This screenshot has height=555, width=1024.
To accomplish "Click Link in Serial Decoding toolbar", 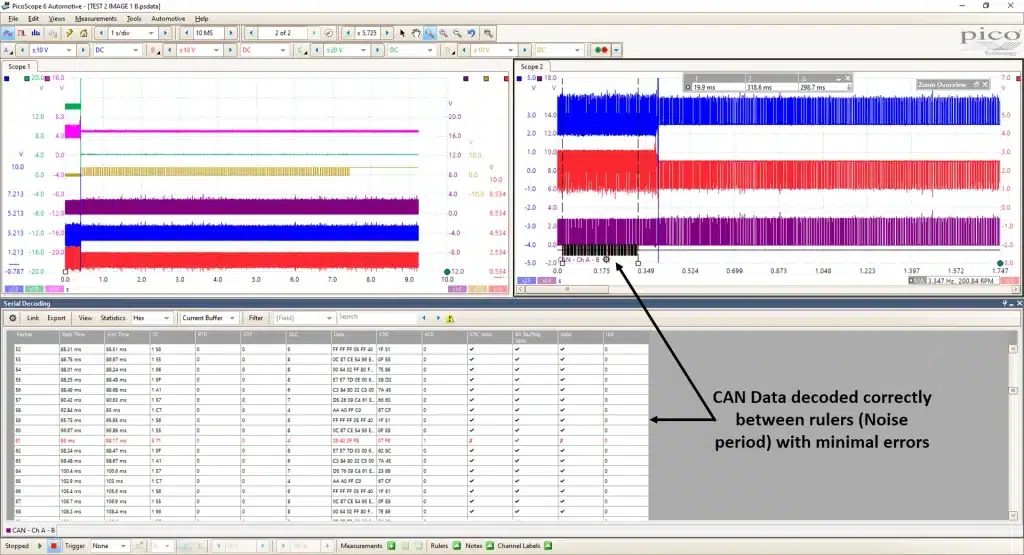I will coord(33,318).
